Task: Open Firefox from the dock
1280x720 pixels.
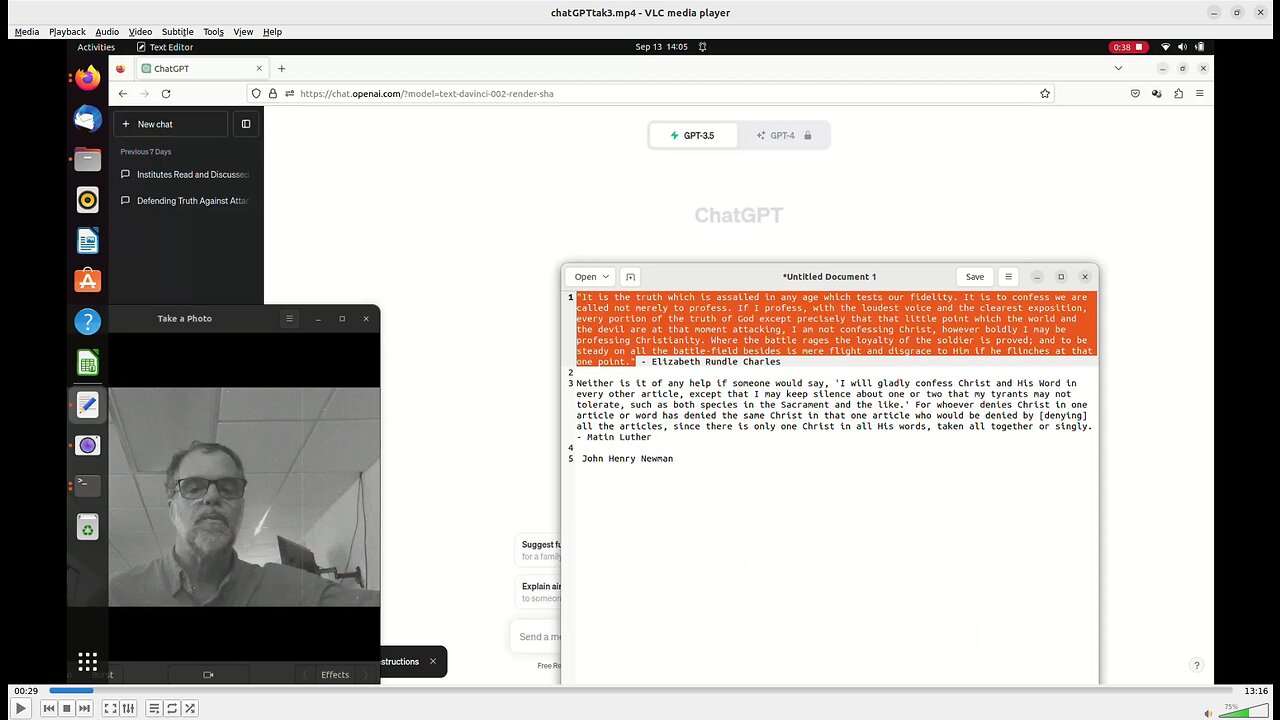Action: pos(88,78)
